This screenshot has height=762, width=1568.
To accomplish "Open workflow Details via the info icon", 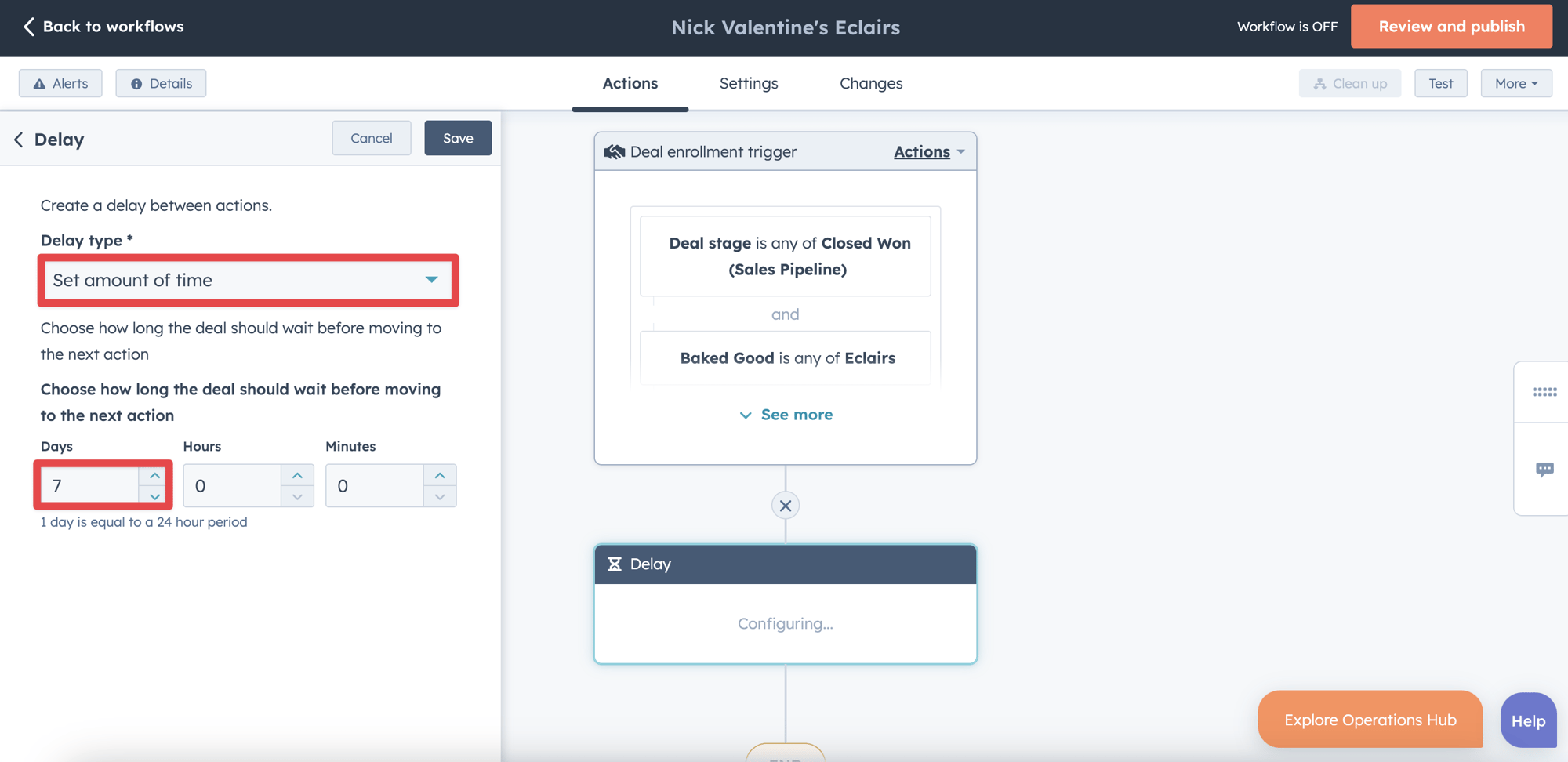I will pyautogui.click(x=138, y=83).
